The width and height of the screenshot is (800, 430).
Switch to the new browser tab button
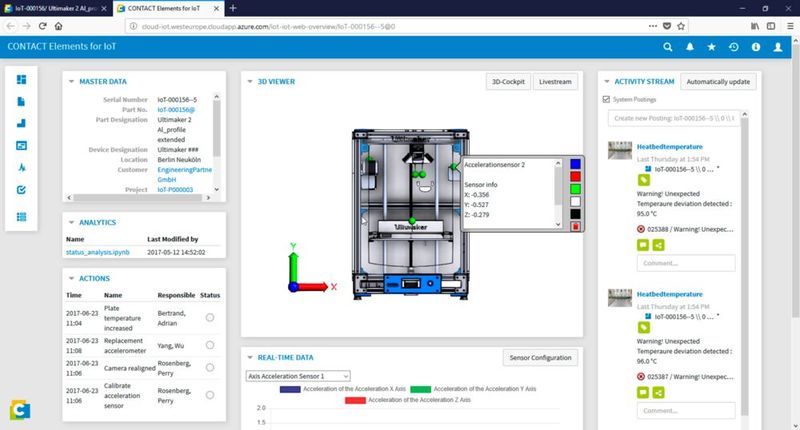[x=233, y=7]
